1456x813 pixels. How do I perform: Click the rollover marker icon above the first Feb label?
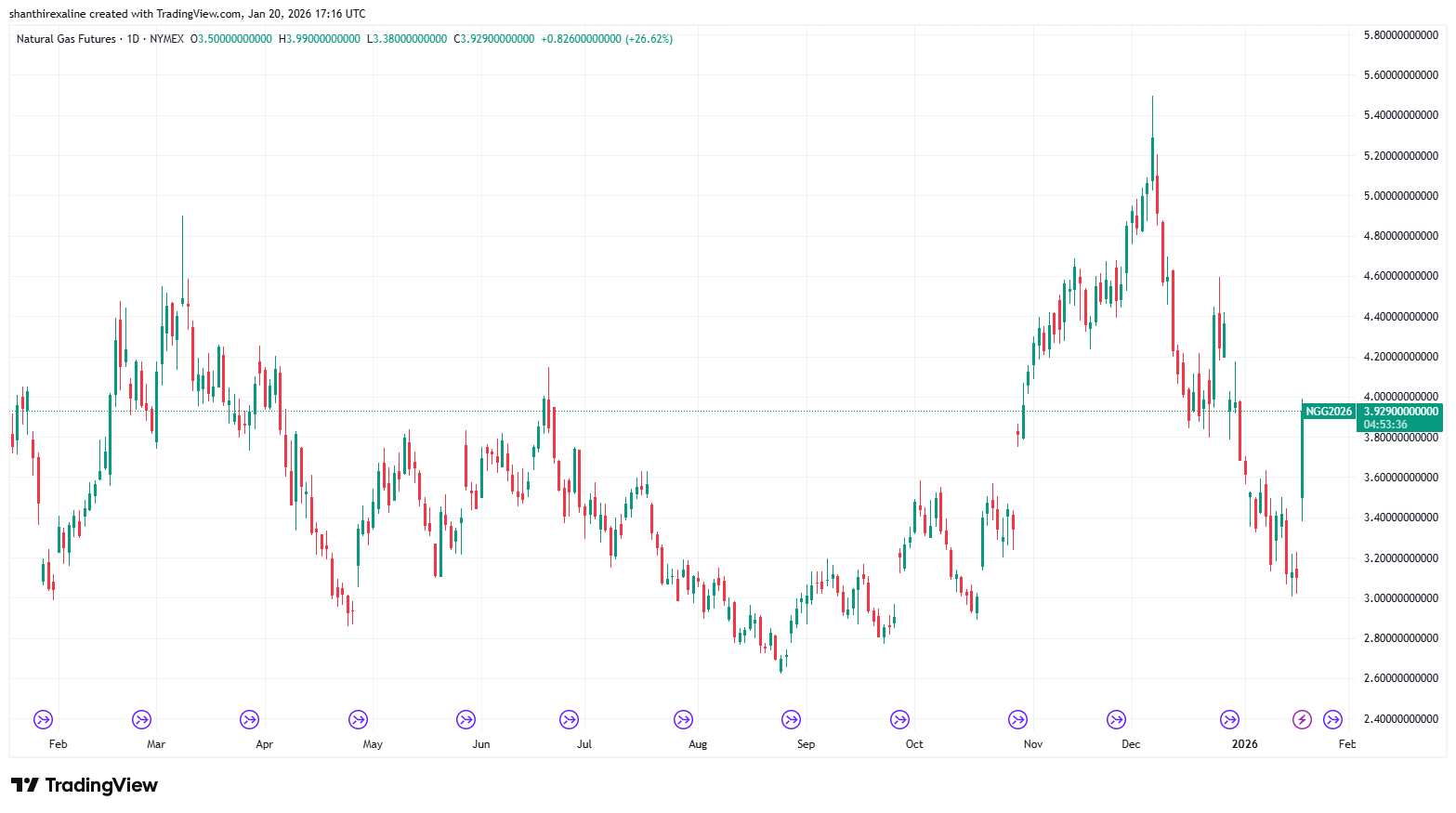coord(44,719)
